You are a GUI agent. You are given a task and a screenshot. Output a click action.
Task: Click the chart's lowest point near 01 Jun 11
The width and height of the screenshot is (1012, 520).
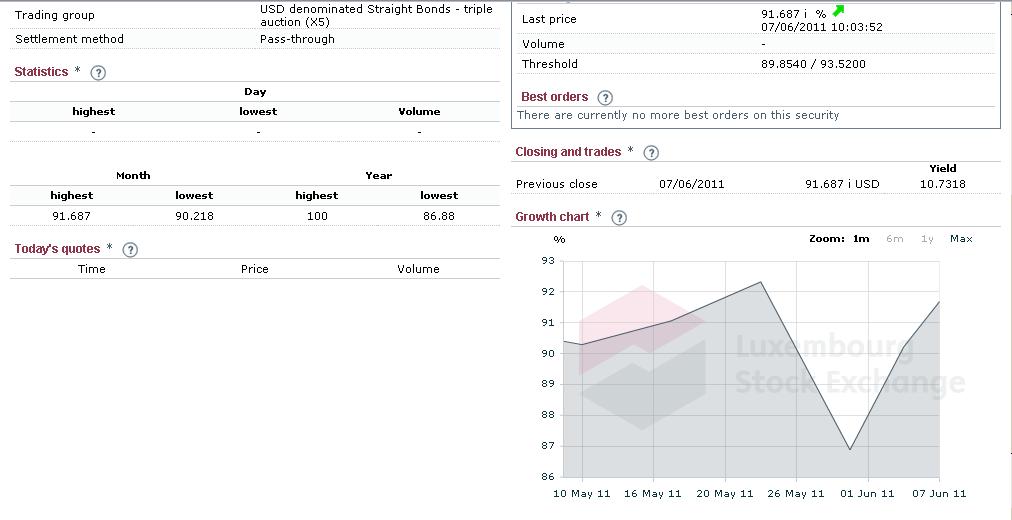(850, 449)
